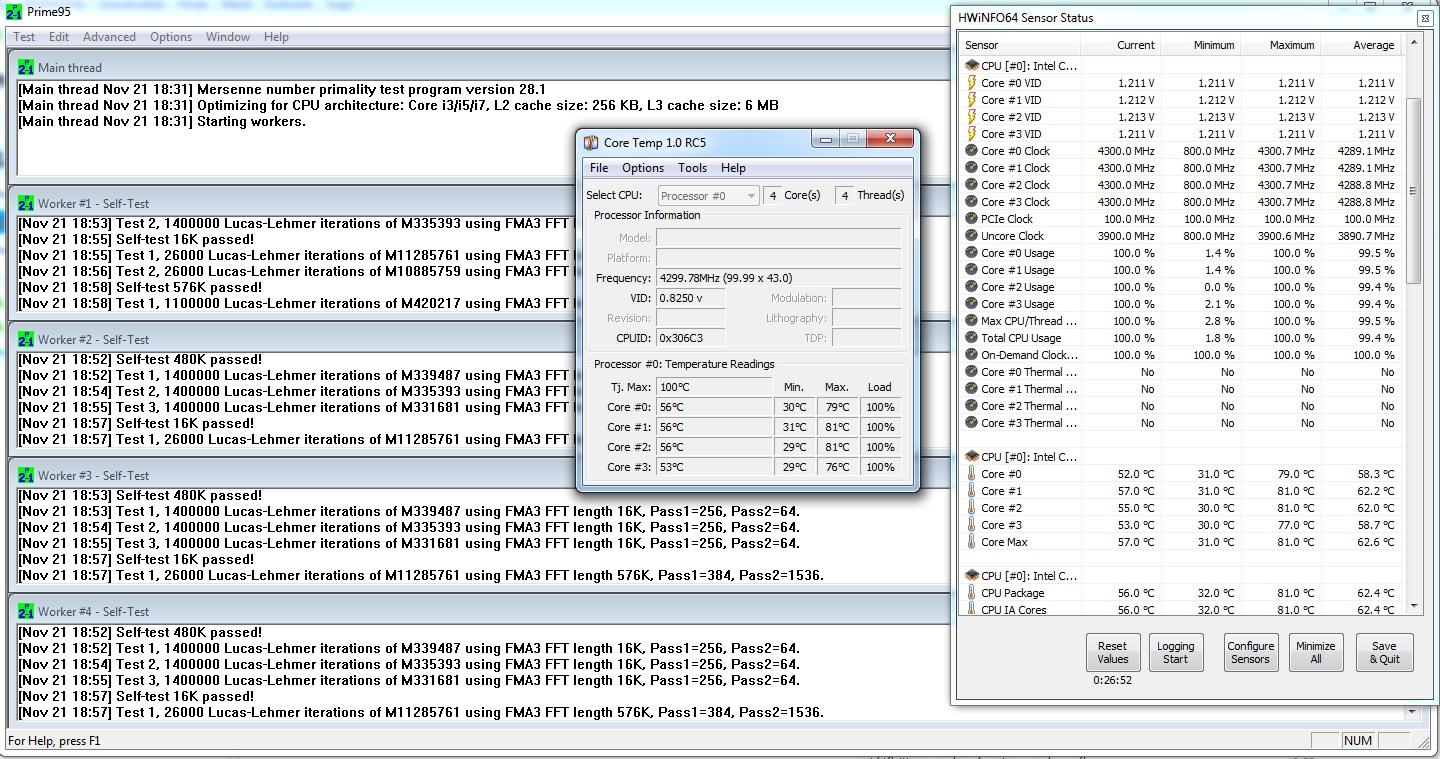
Task: Click the icon beside Core #0 Usage
Action: point(971,253)
